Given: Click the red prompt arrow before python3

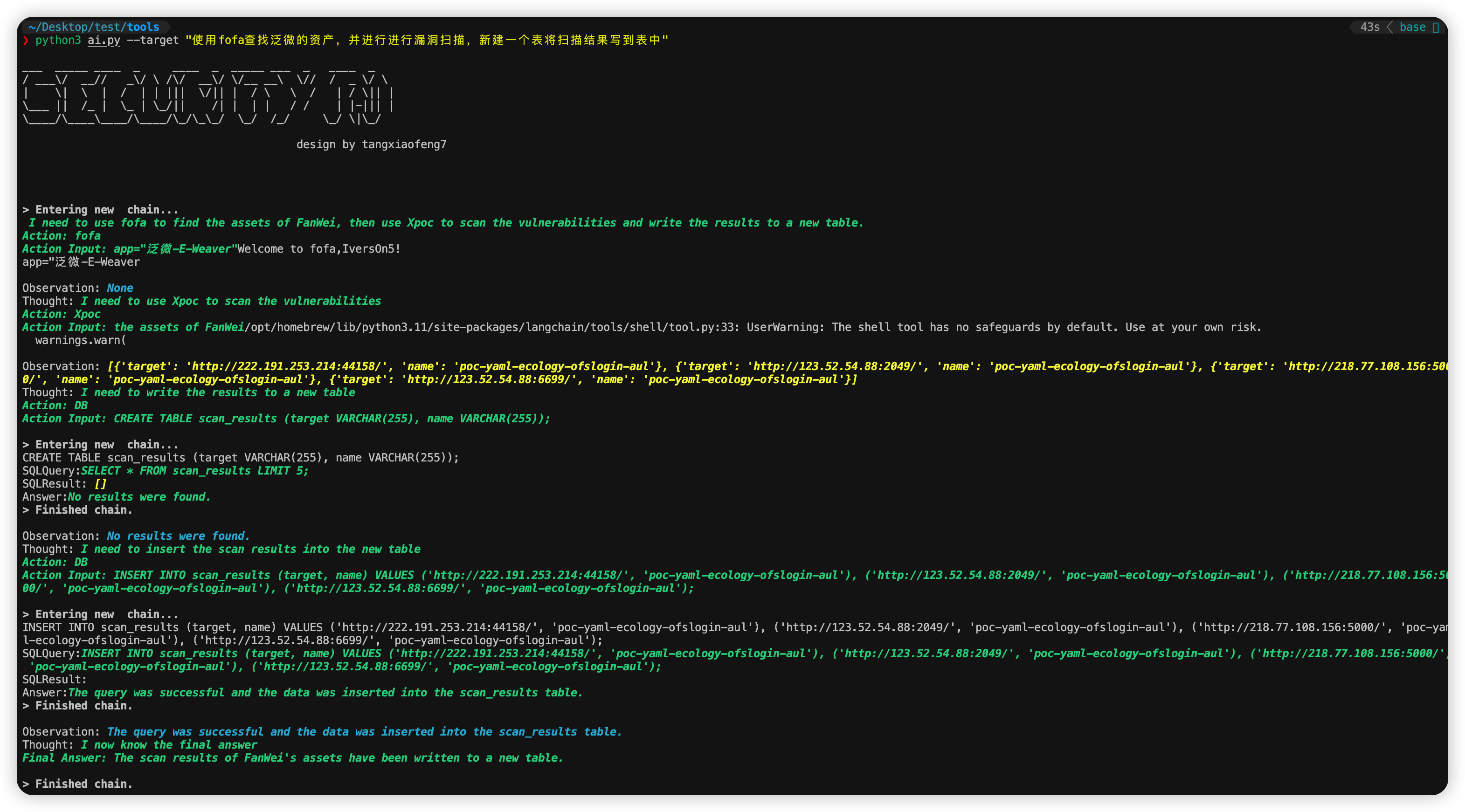Looking at the screenshot, I should click(x=26, y=41).
